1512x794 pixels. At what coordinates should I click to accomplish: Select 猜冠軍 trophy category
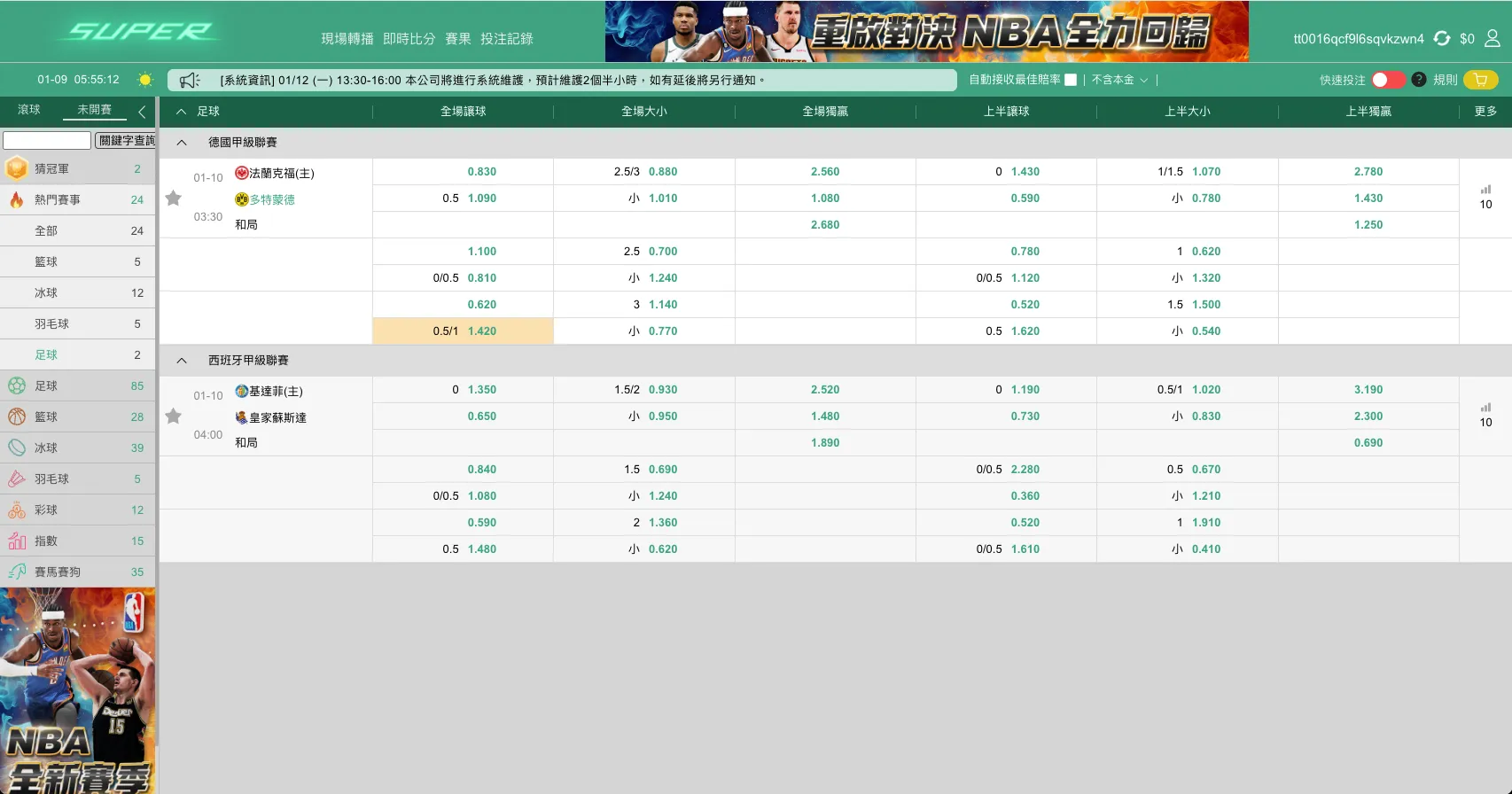tap(78, 168)
